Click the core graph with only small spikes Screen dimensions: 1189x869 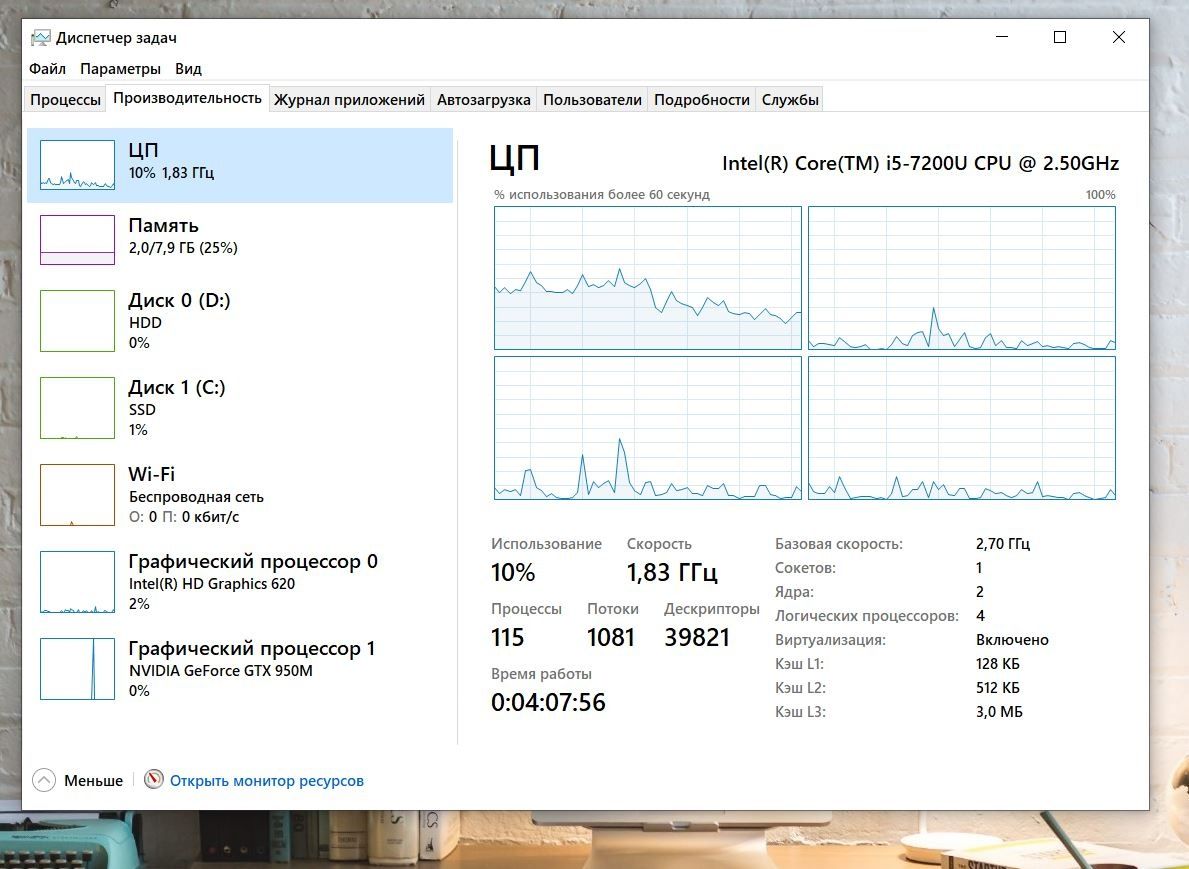962,428
